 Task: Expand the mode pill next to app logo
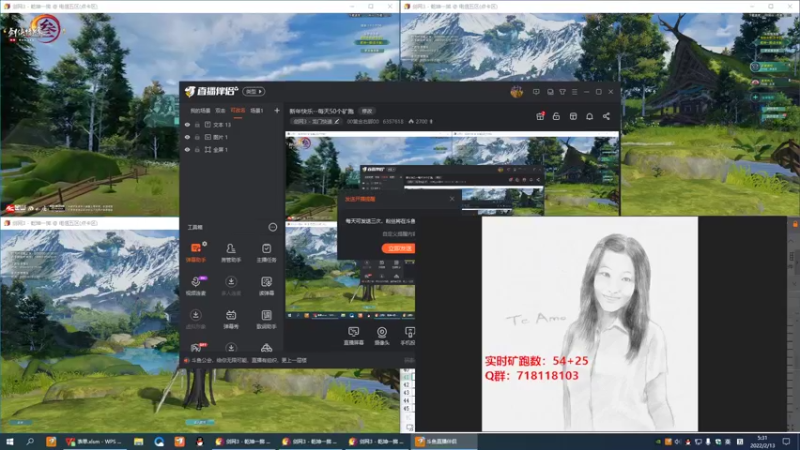click(x=254, y=91)
